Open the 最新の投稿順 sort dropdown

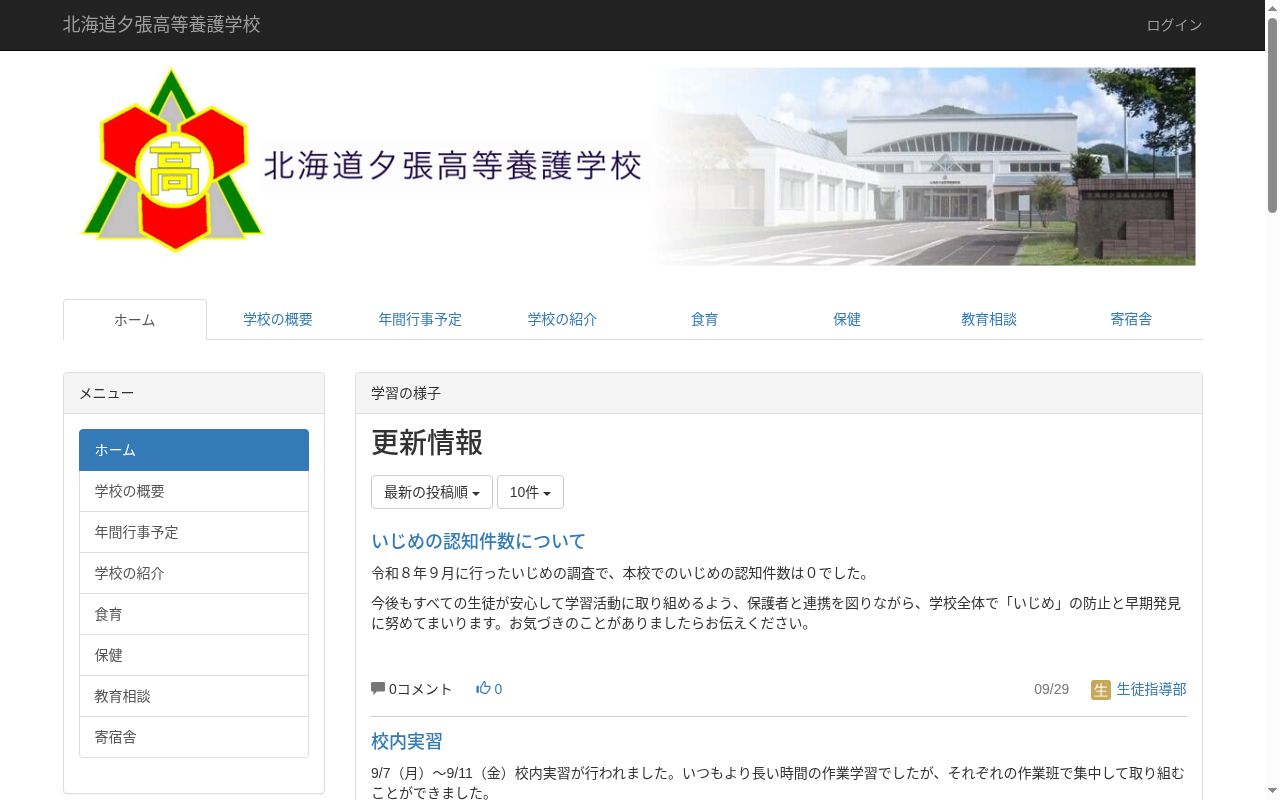point(432,492)
